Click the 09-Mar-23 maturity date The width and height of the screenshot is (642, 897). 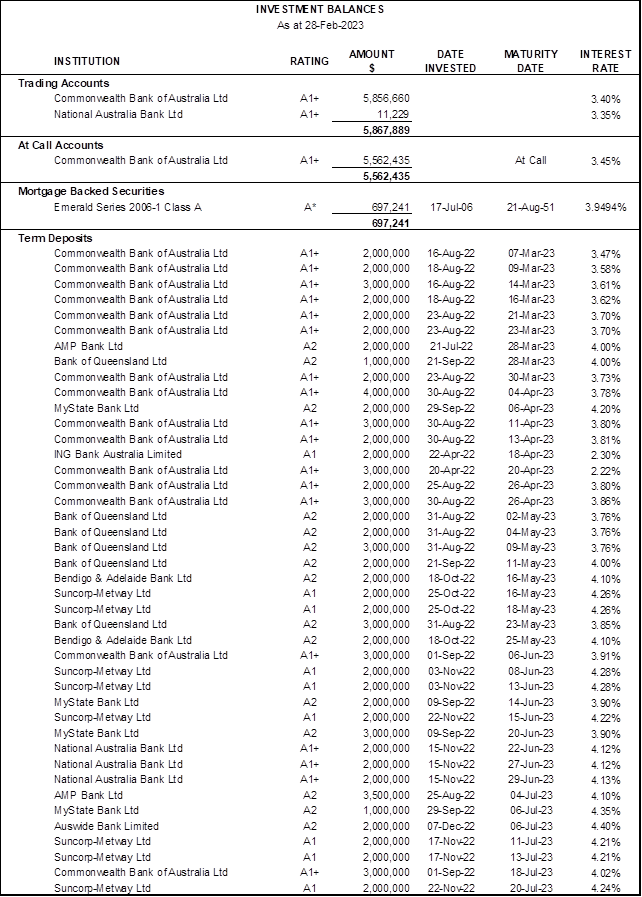click(531, 269)
